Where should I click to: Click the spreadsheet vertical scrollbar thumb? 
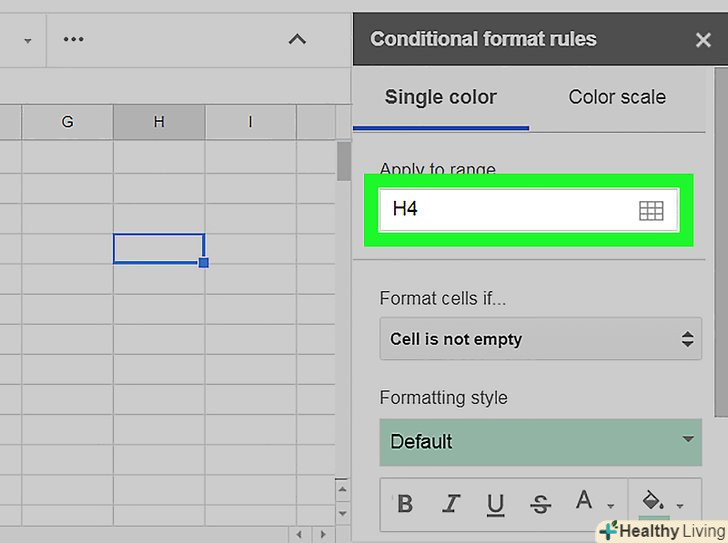coord(343,160)
